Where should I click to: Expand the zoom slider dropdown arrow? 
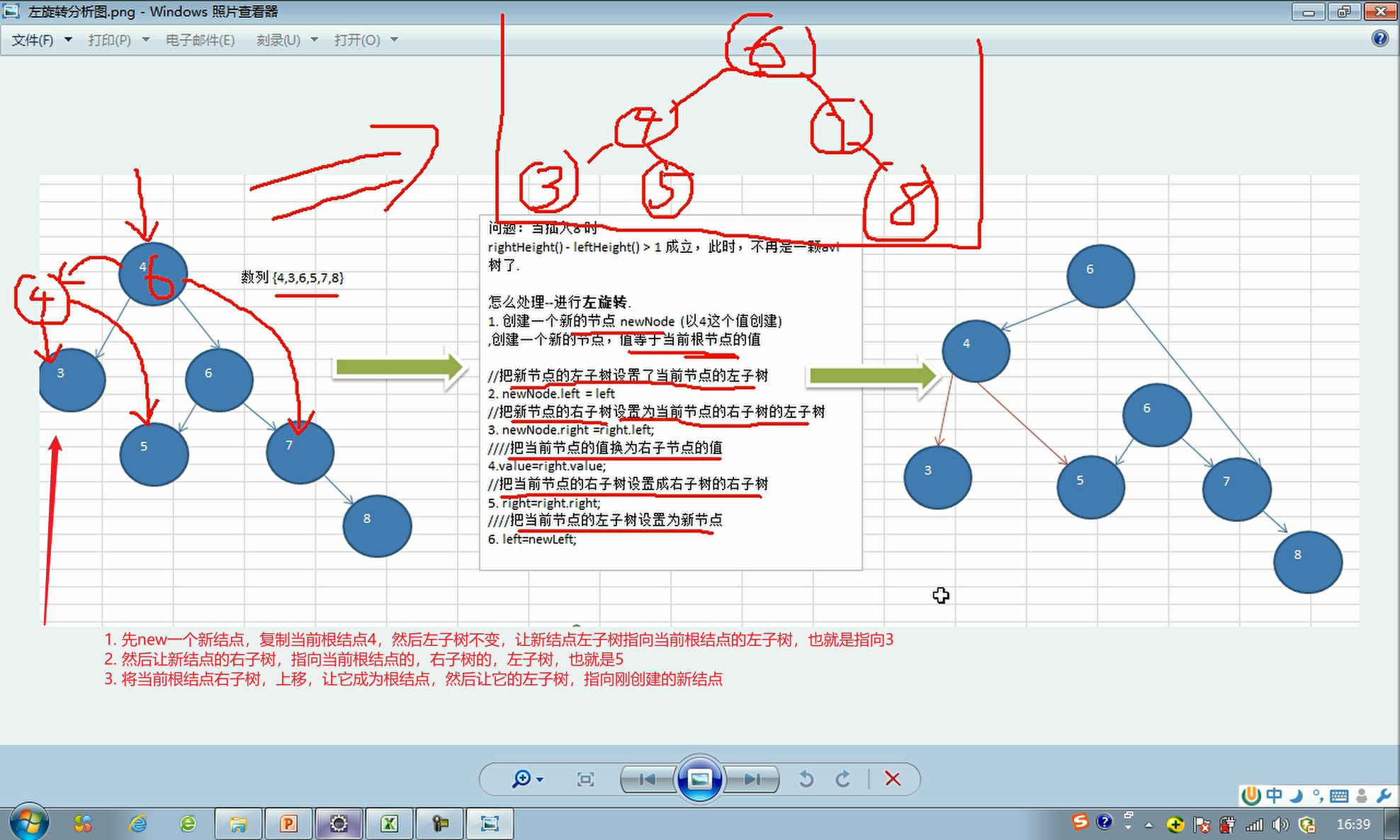point(540,780)
